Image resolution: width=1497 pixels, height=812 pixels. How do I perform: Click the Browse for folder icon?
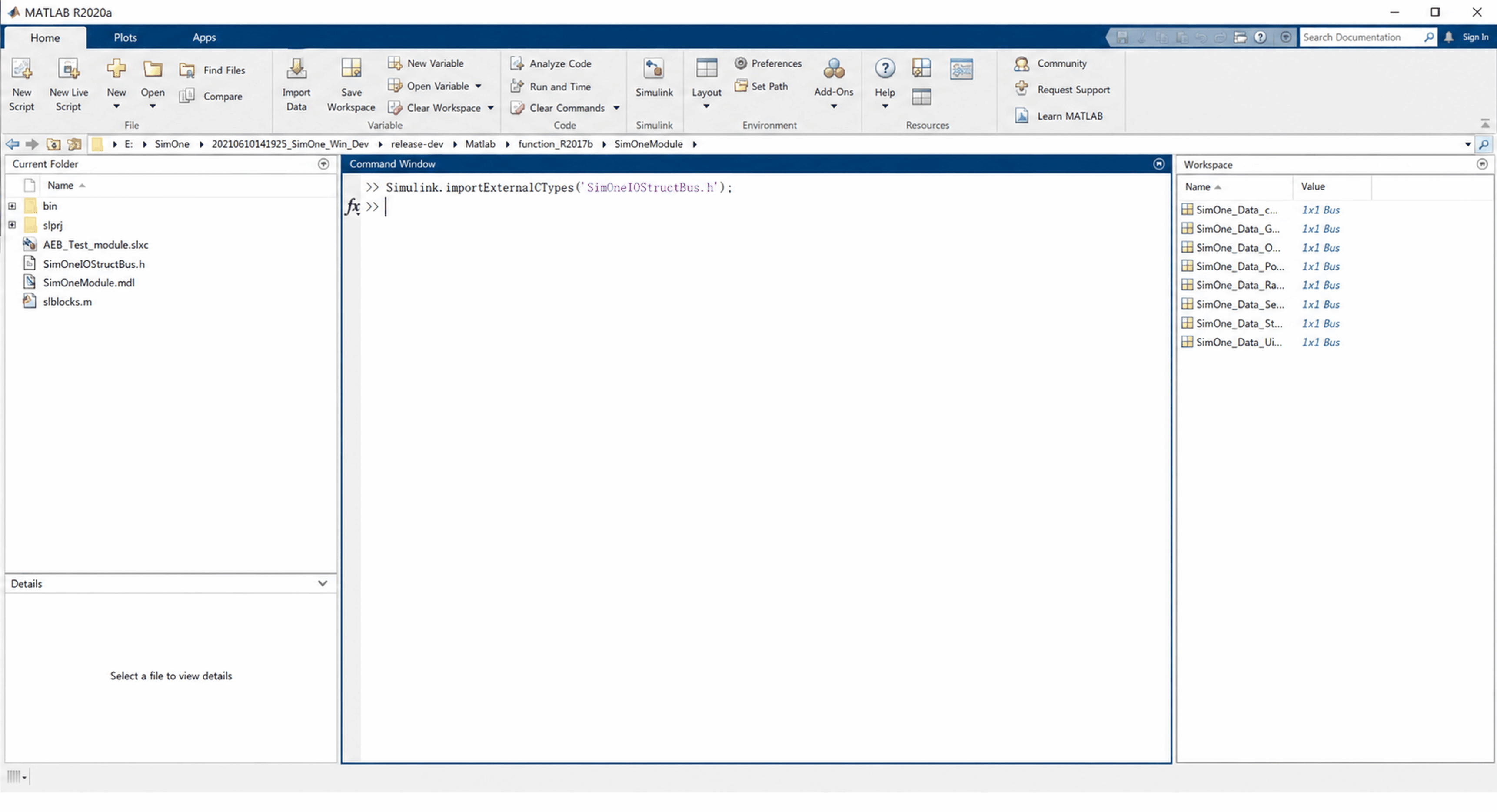point(74,144)
